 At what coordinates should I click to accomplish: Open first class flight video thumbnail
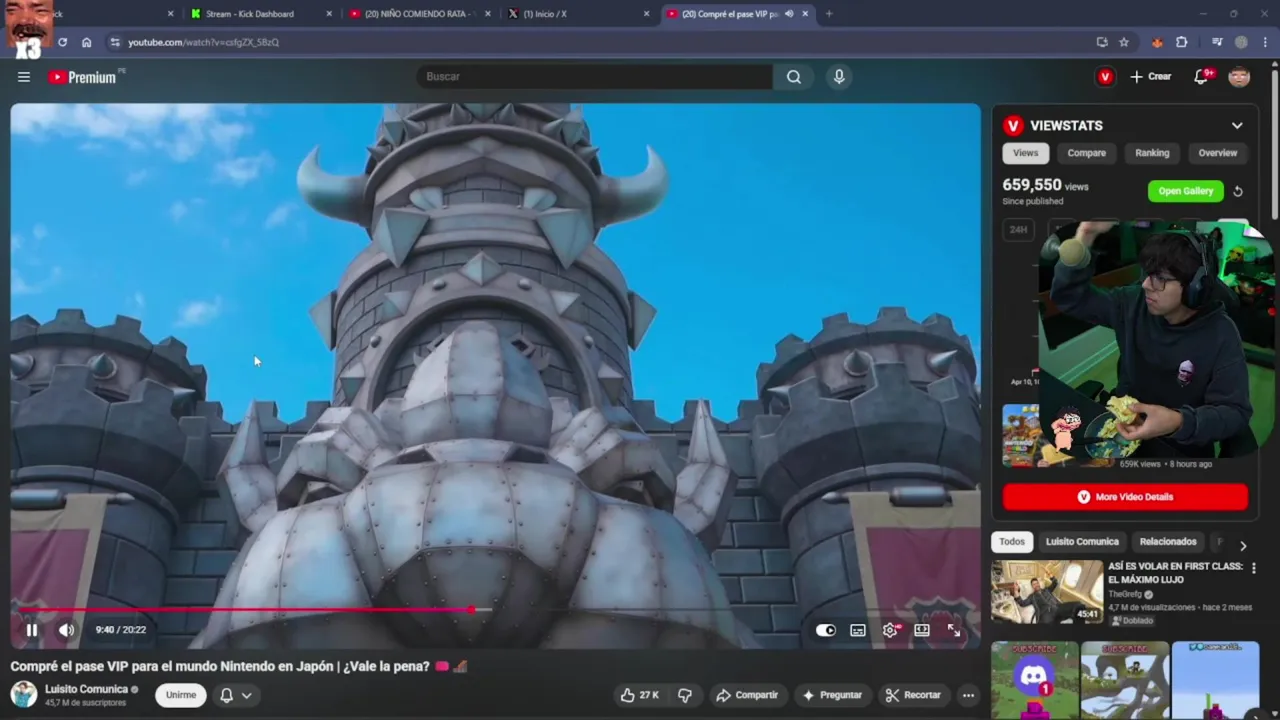(1046, 592)
